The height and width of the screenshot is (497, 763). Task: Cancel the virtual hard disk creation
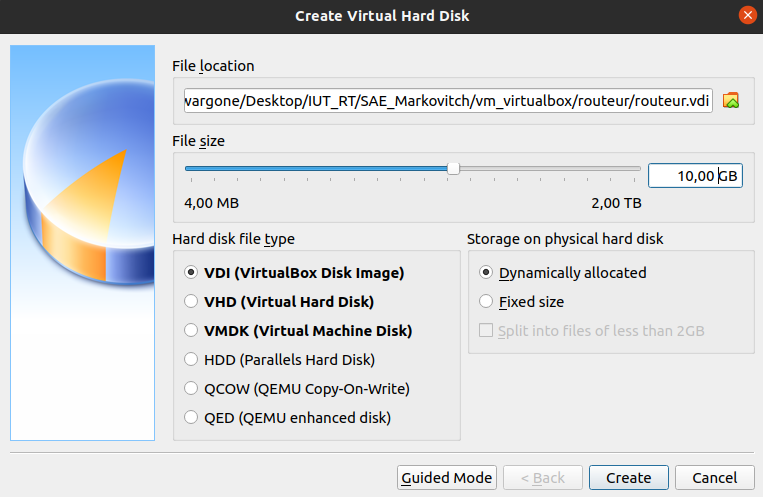(714, 478)
